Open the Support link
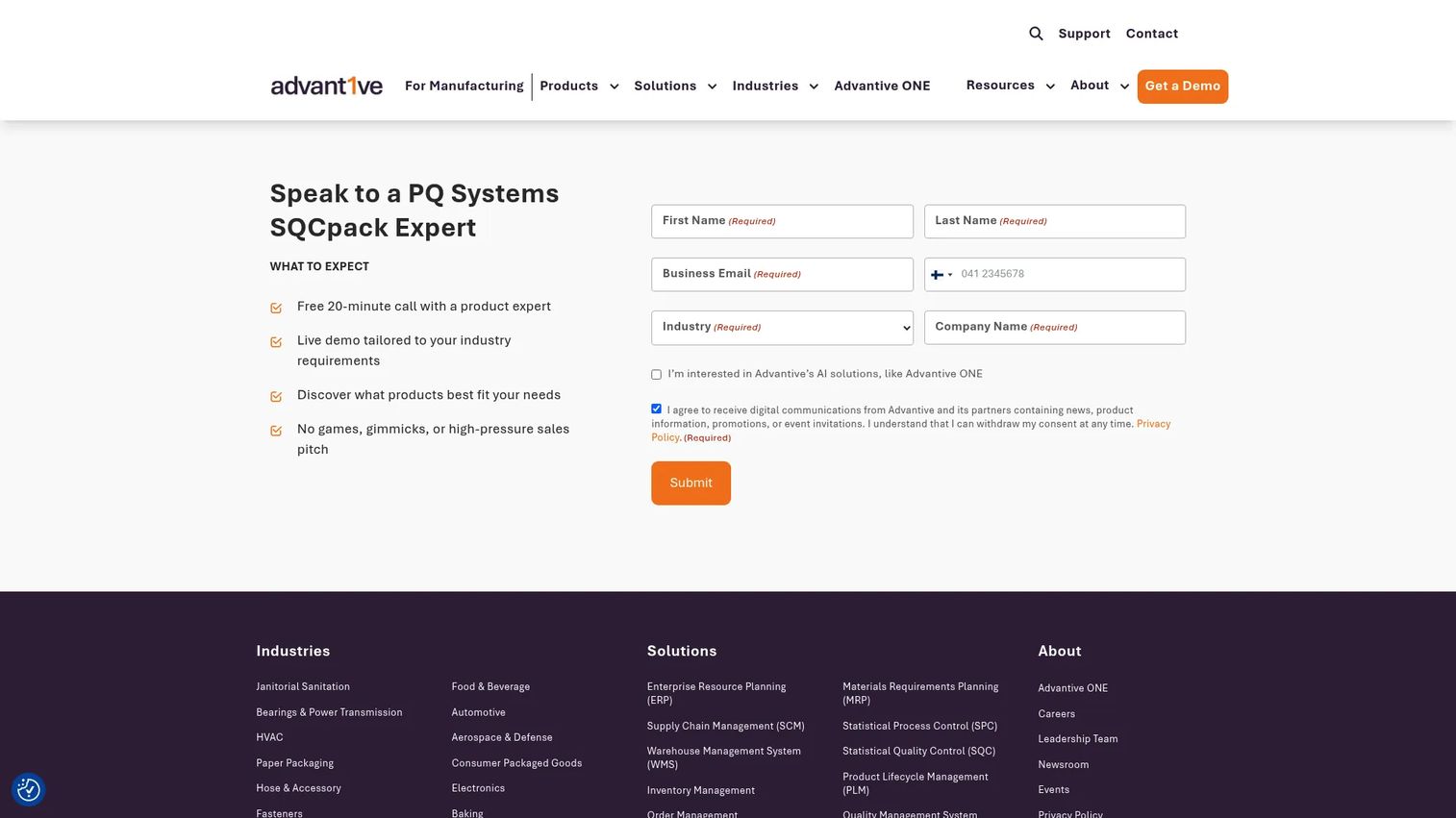Viewport: 1456px width, 818px height. pyautogui.click(x=1084, y=34)
